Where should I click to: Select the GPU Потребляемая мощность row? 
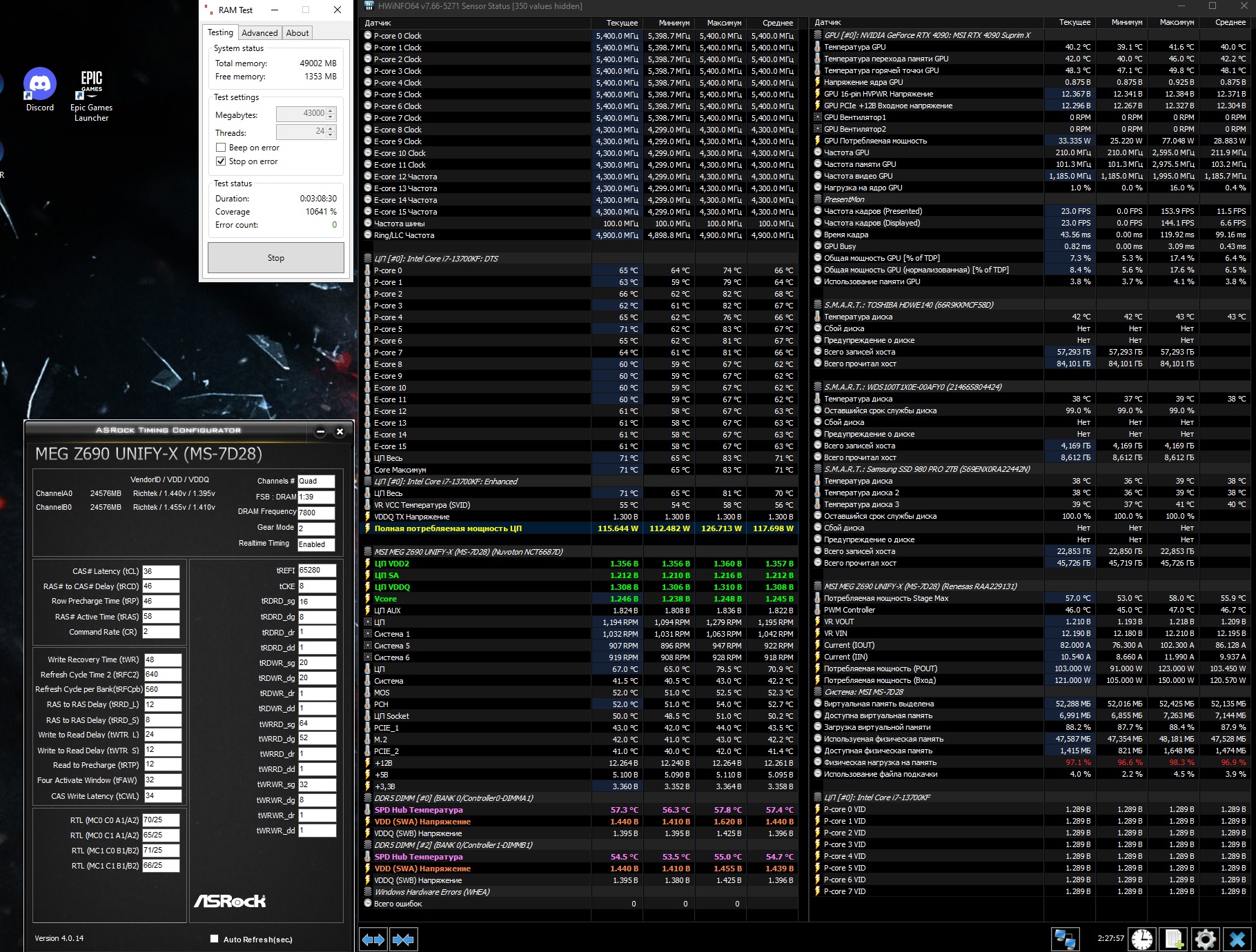(1031, 141)
